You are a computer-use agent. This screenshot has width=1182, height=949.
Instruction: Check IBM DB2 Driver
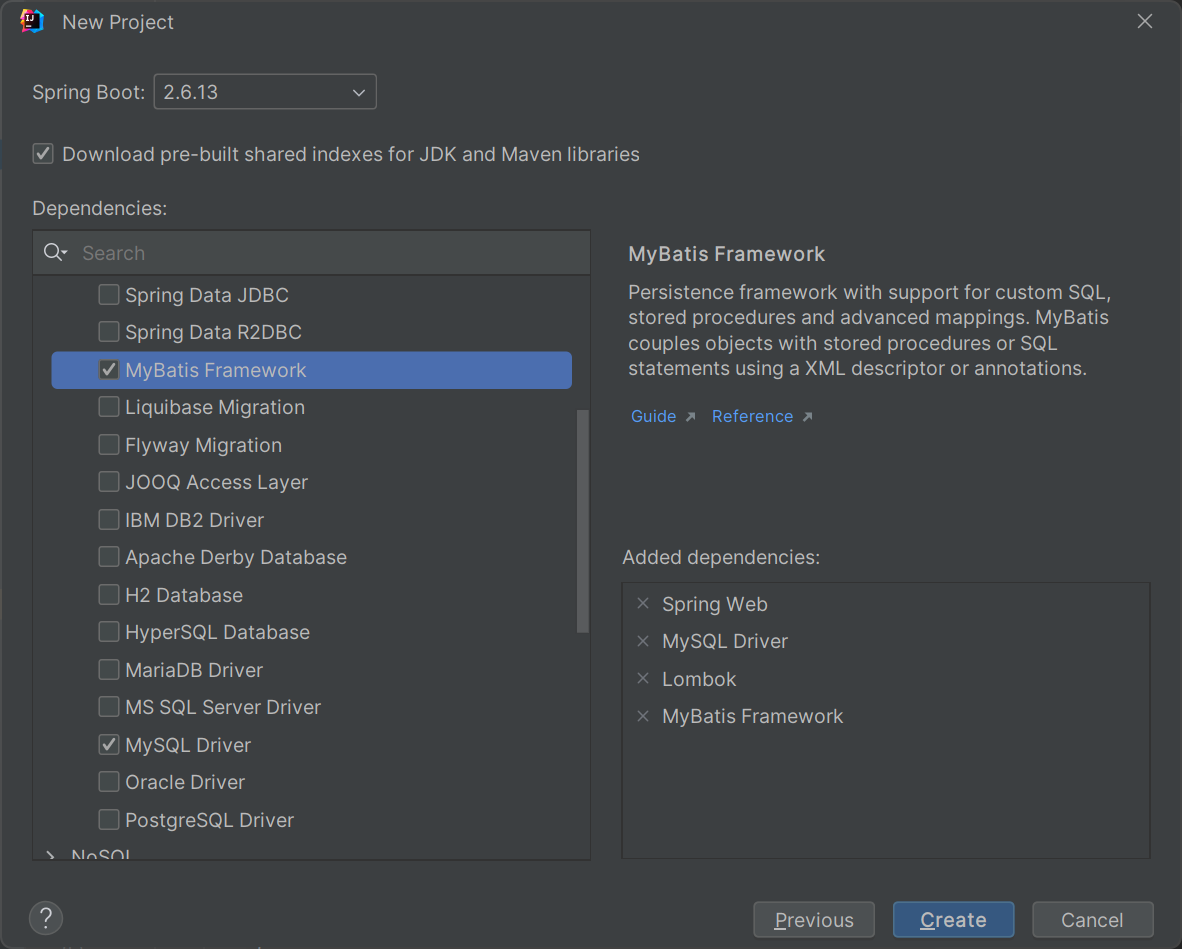pos(109,519)
